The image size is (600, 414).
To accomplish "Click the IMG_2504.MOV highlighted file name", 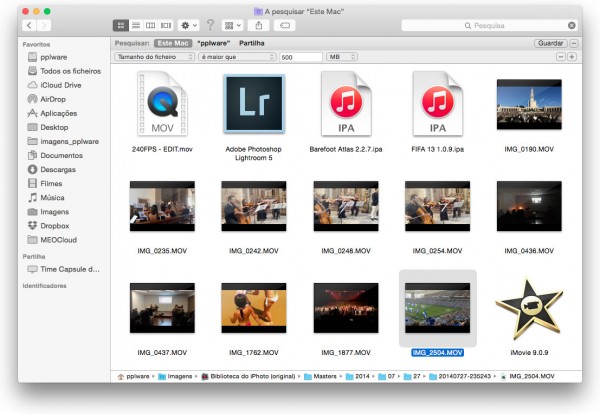I will pos(437,352).
